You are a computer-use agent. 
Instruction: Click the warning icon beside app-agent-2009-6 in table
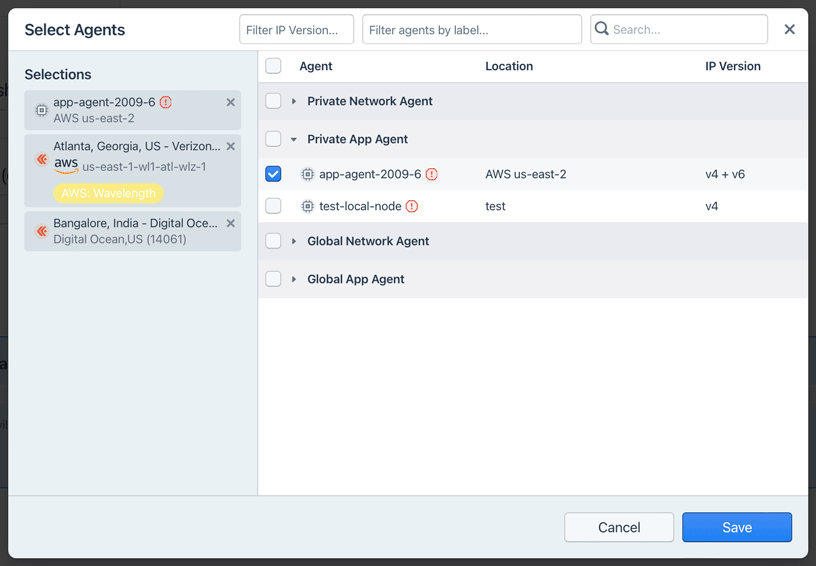tap(431, 174)
